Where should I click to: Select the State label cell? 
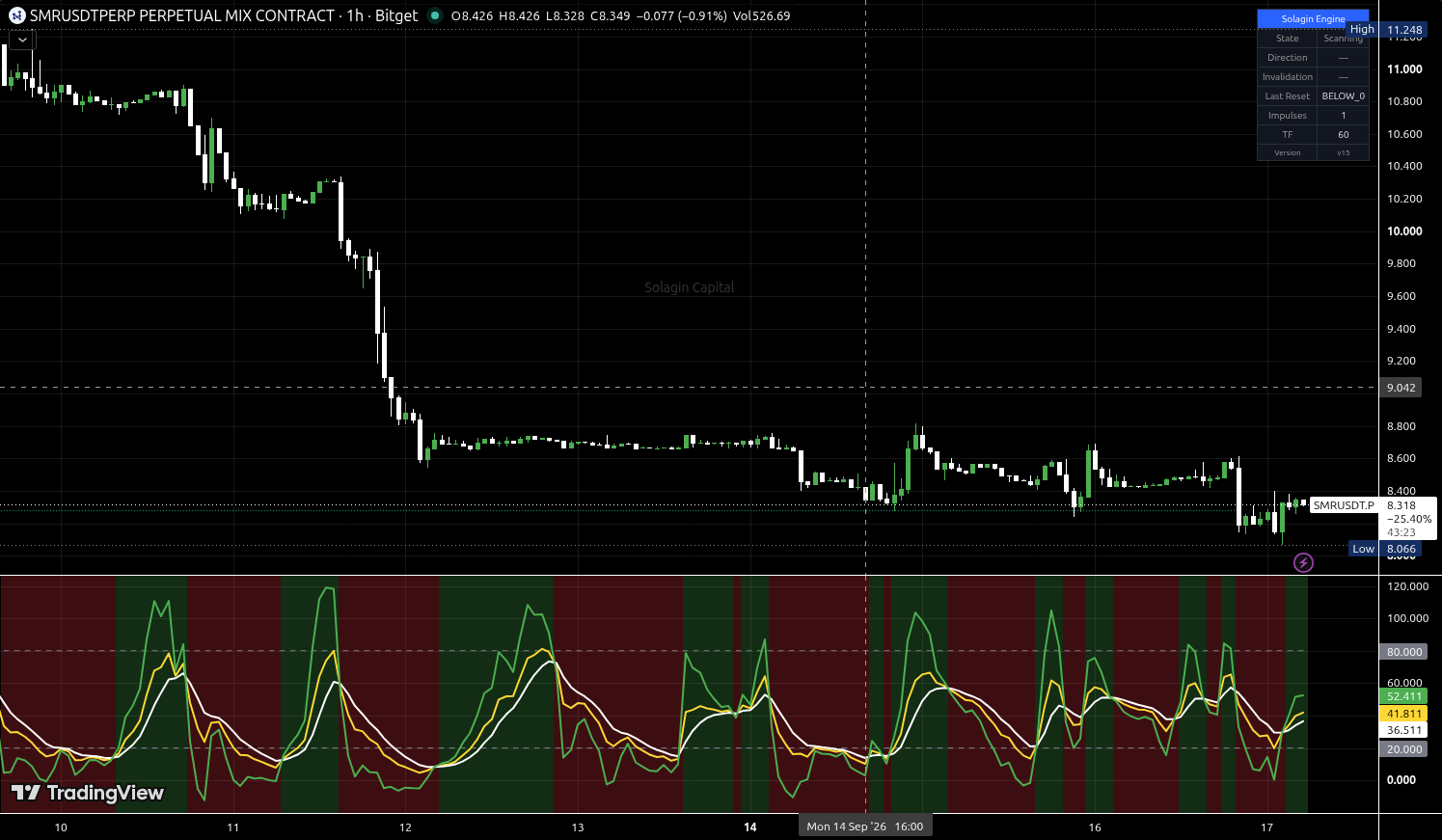[x=1287, y=39]
